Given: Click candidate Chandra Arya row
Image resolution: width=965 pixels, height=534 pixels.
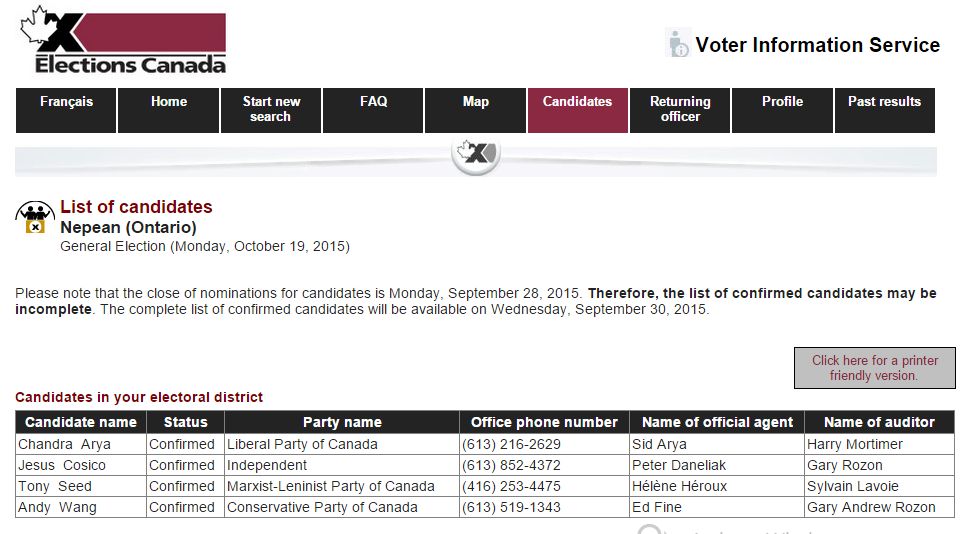Looking at the screenshot, I should (x=485, y=444).
